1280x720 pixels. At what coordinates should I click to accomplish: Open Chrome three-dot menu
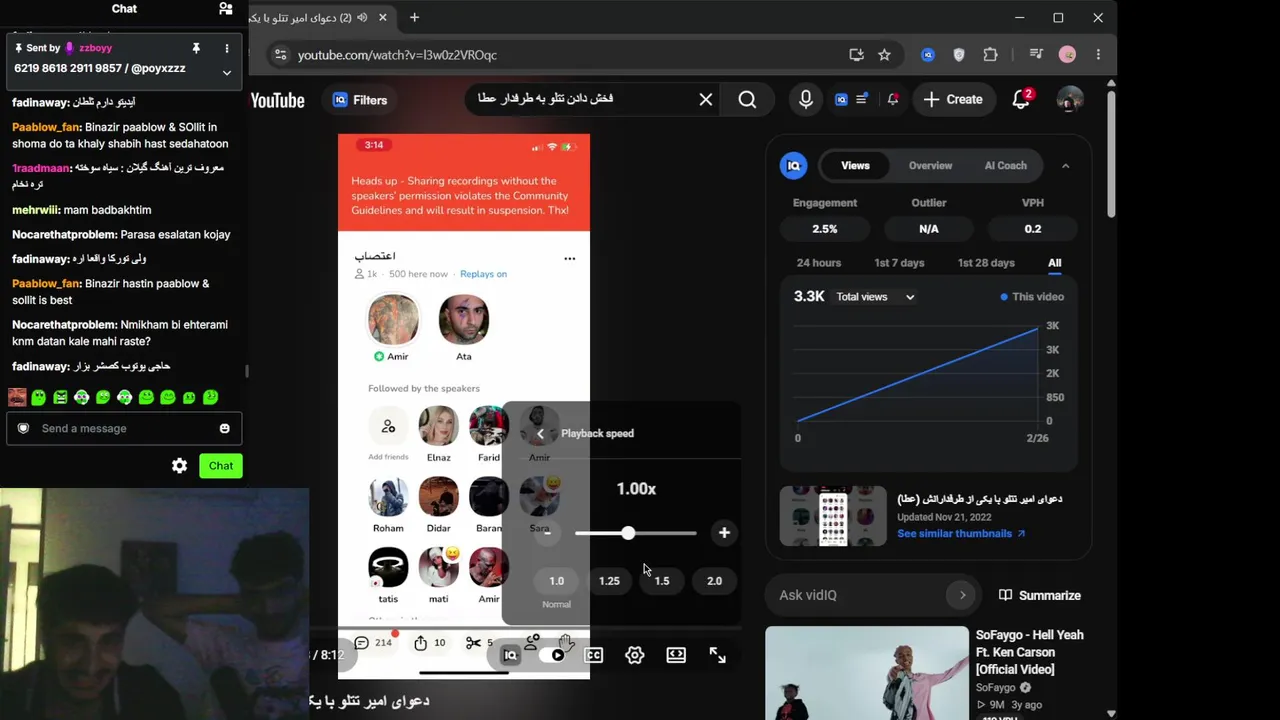click(1098, 55)
